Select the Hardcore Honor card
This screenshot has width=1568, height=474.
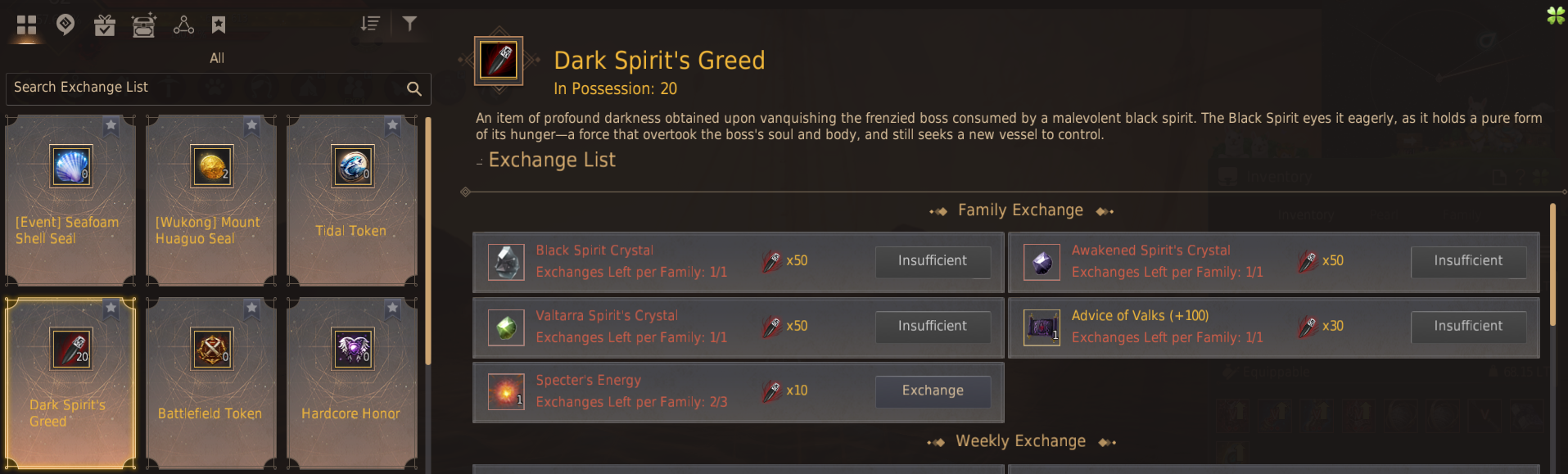351,383
